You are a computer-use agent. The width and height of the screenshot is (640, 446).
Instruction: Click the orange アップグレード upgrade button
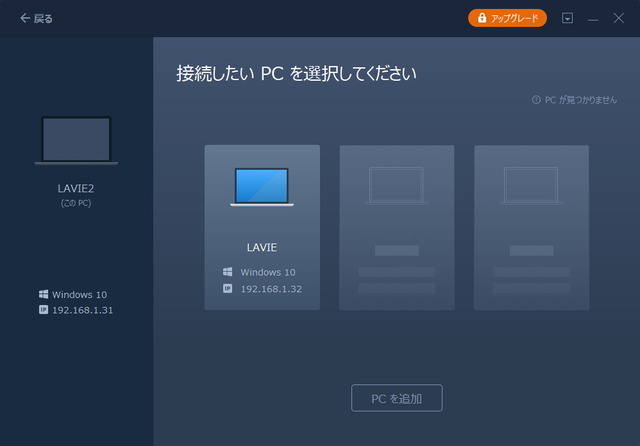[x=507, y=18]
